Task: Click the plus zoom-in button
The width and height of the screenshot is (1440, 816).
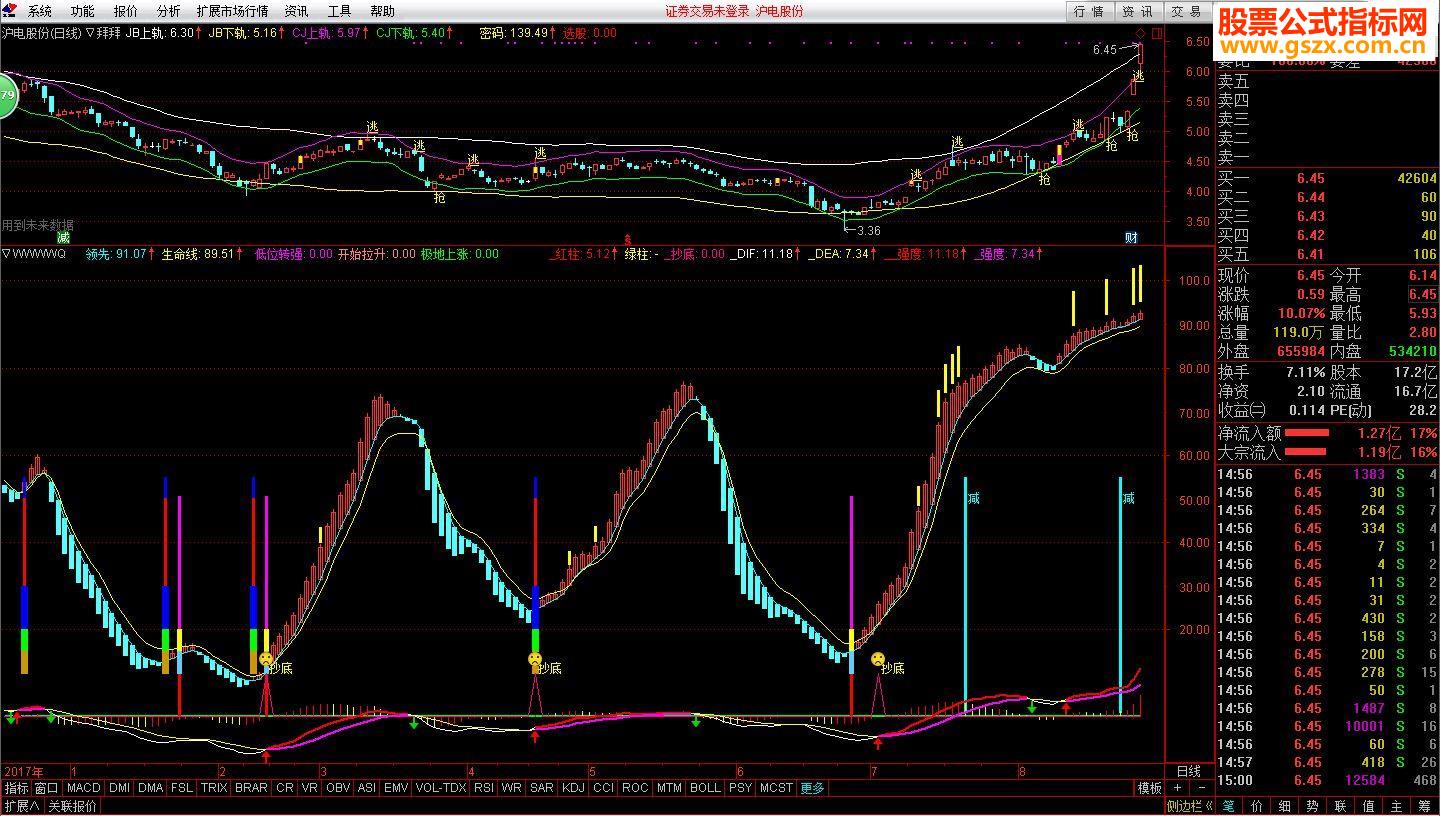Action: coord(1177,788)
